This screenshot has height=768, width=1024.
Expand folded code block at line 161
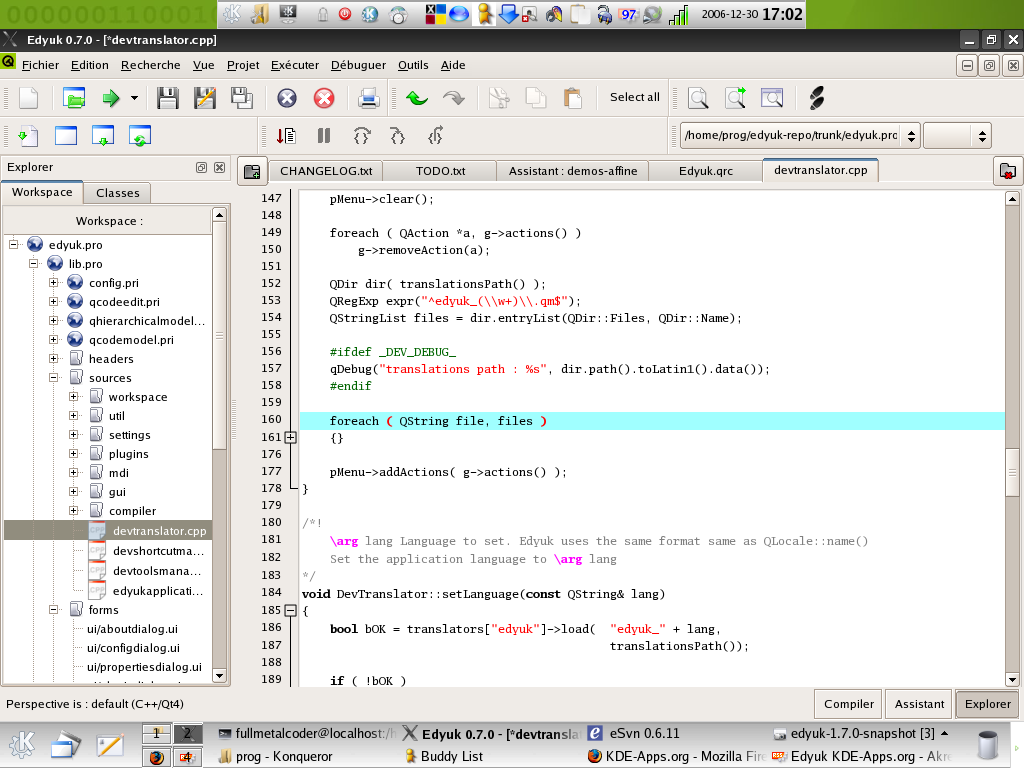point(291,438)
